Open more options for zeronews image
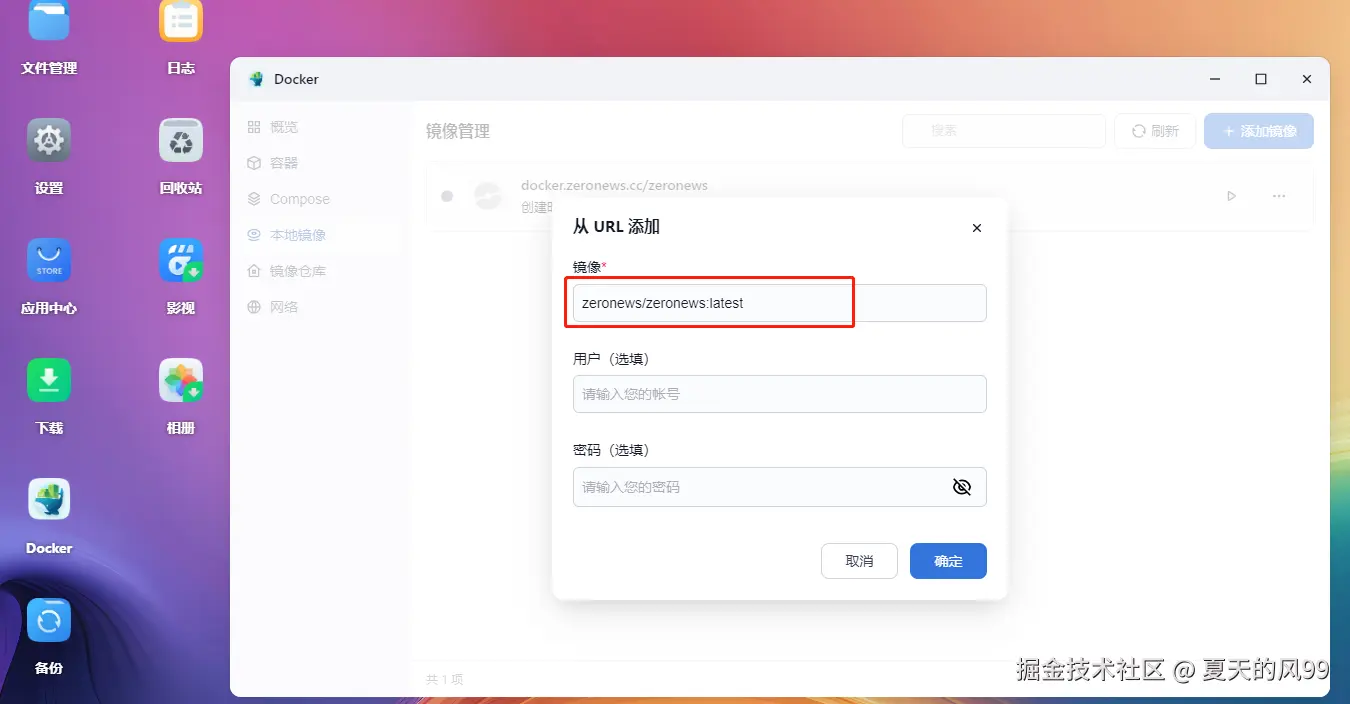 click(1279, 196)
